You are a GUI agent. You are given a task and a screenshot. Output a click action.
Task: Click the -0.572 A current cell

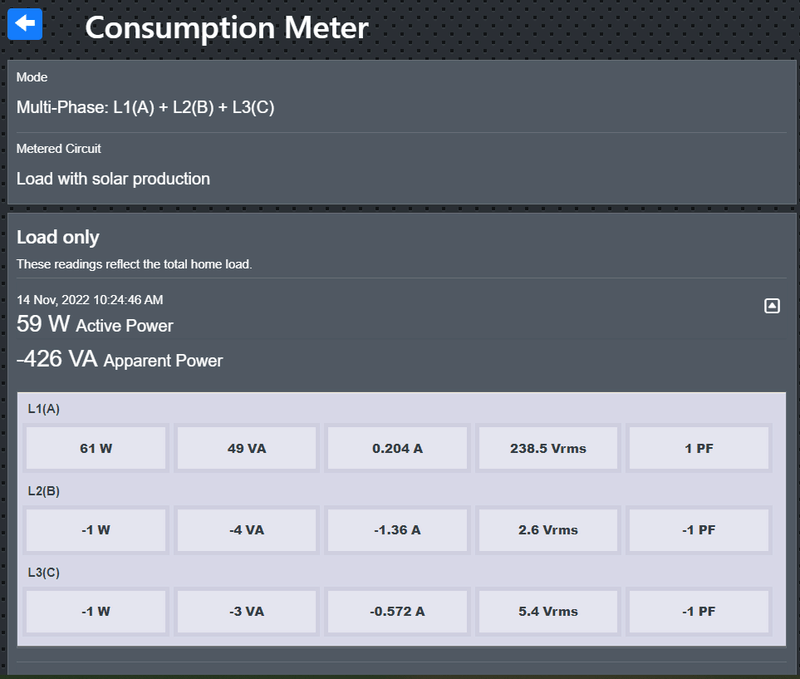click(397, 611)
